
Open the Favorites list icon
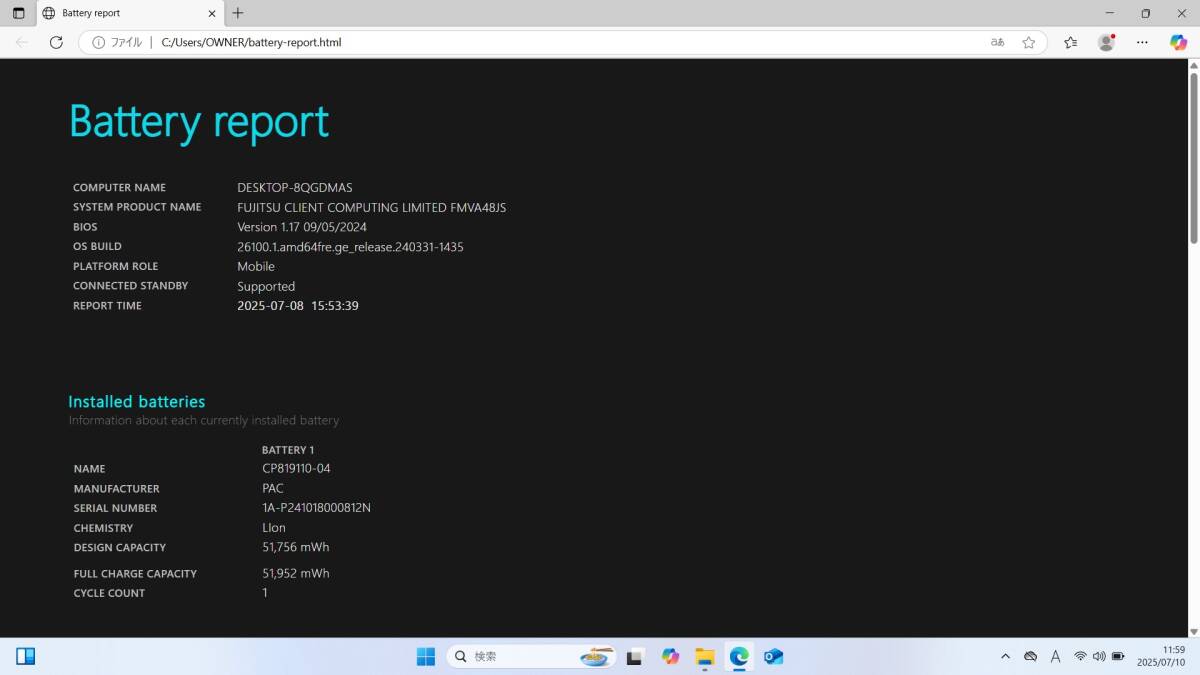click(1071, 42)
